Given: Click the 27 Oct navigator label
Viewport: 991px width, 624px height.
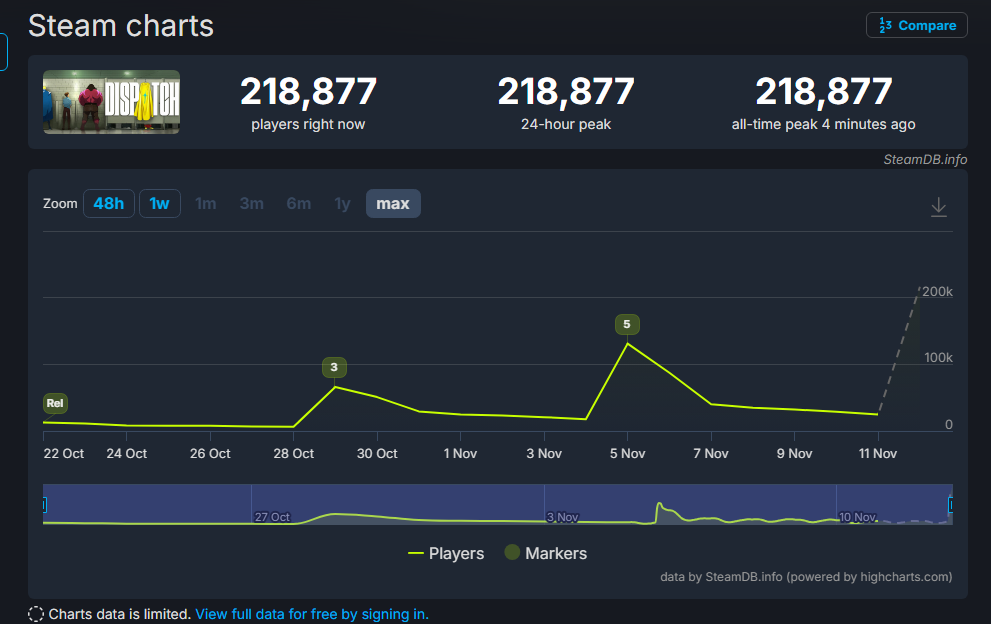Looking at the screenshot, I should [272, 517].
